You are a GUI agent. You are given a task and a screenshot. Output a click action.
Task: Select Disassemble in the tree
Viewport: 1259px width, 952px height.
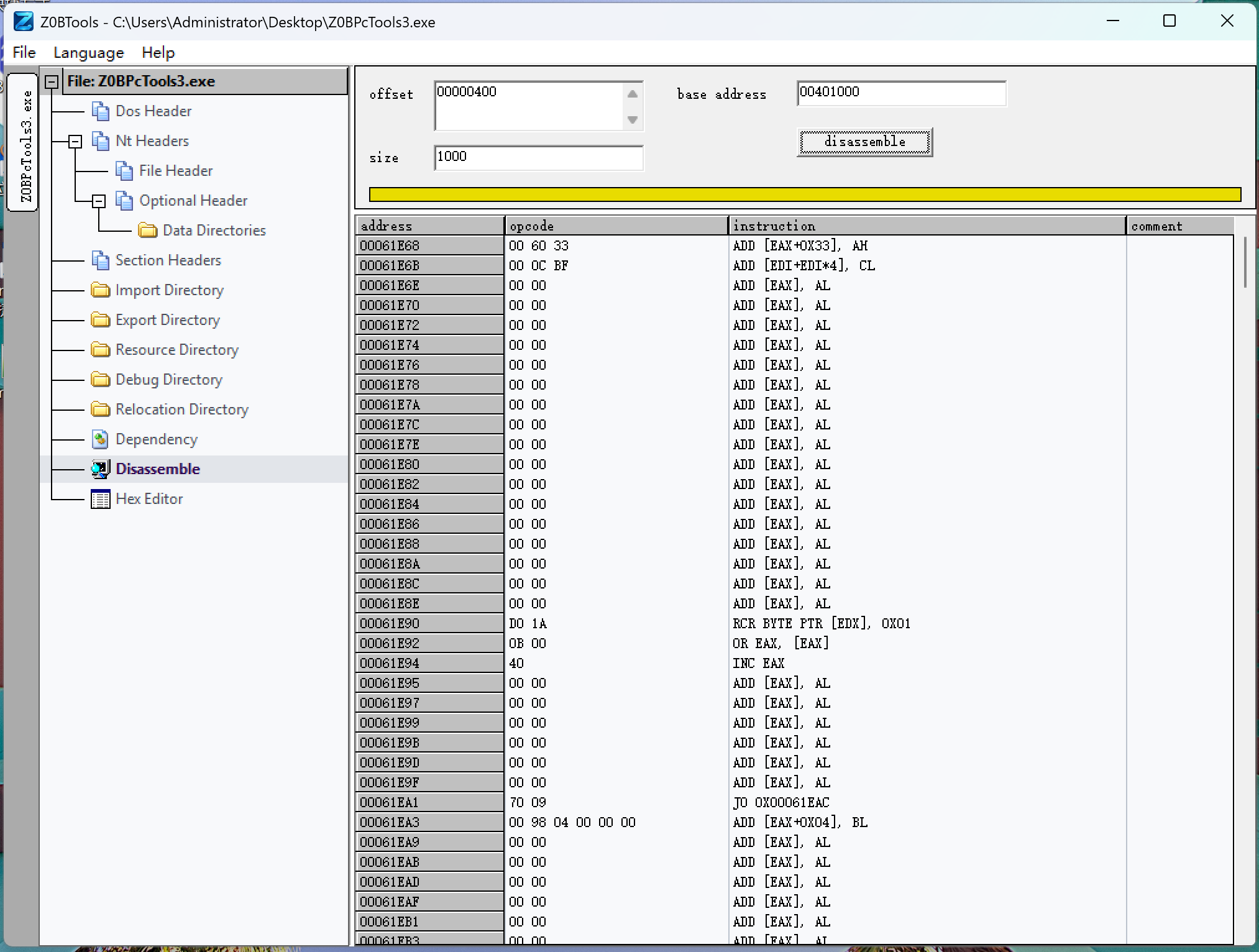point(158,469)
